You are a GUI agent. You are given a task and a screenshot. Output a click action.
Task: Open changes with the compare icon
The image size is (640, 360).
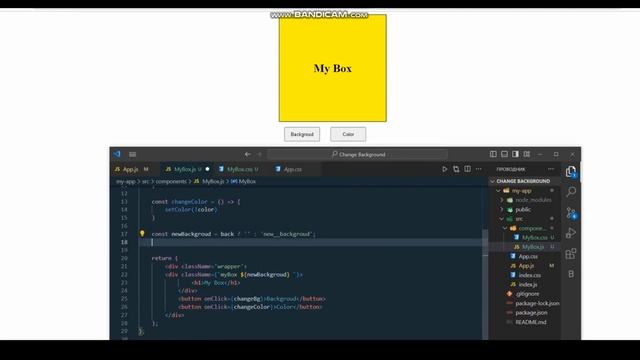point(456,169)
